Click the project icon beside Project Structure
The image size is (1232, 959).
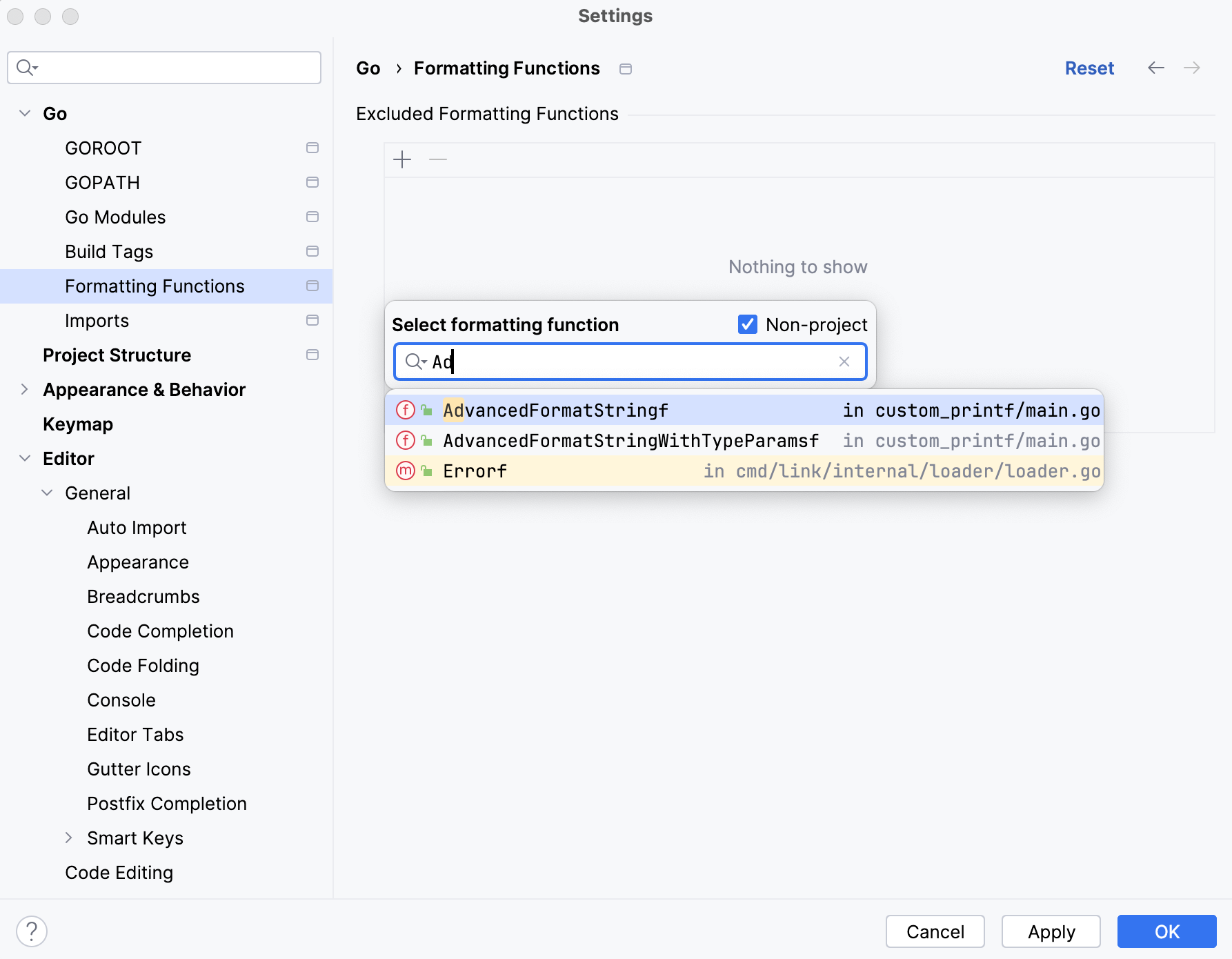[x=312, y=355]
